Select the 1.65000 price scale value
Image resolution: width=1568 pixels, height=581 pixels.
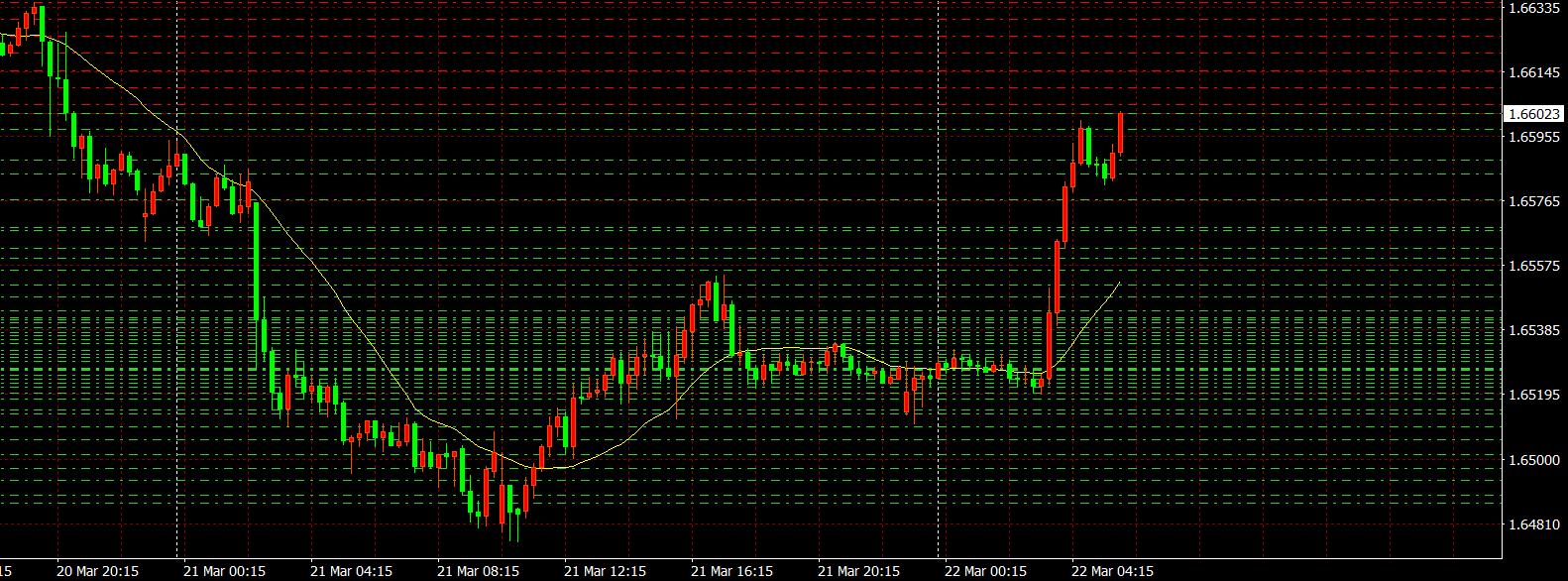(x=1533, y=460)
